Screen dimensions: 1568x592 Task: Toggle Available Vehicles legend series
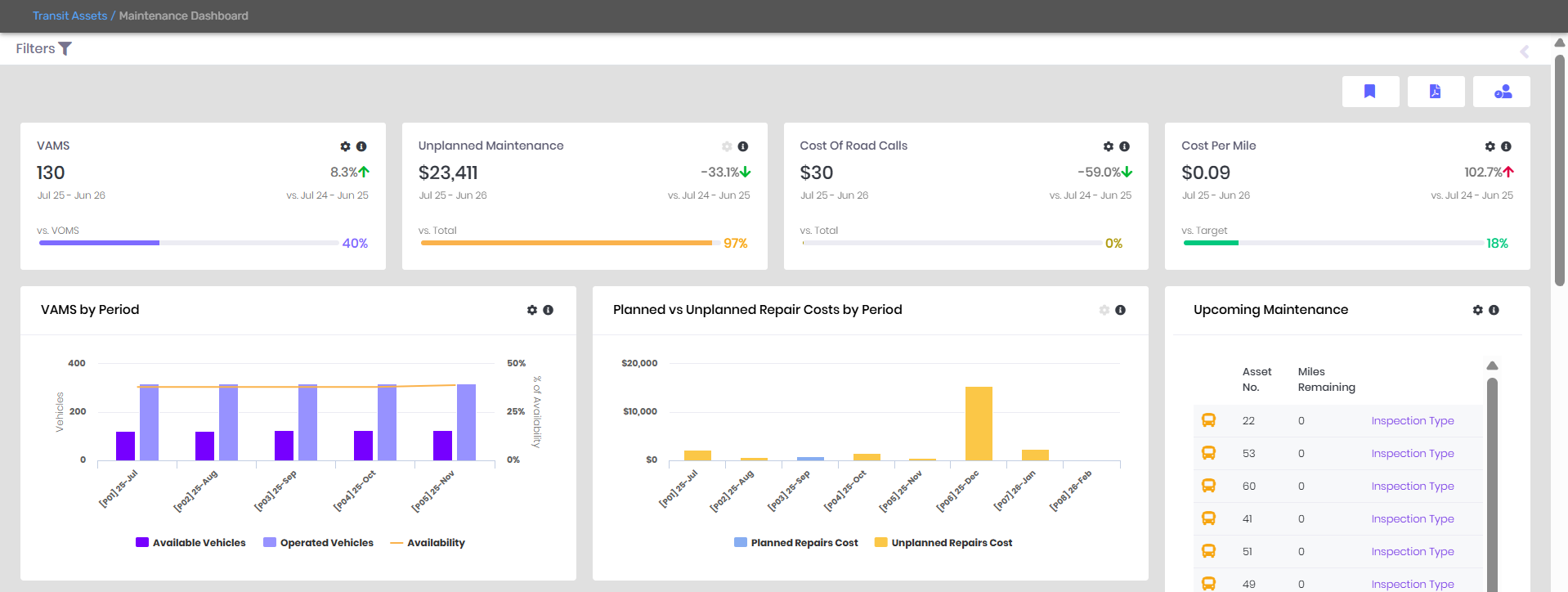click(190, 543)
